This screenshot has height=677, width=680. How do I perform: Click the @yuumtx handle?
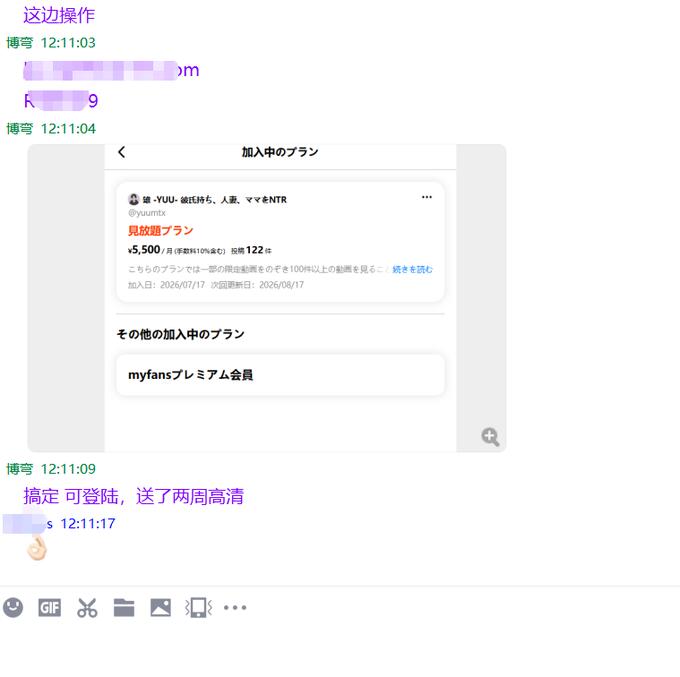(147, 213)
